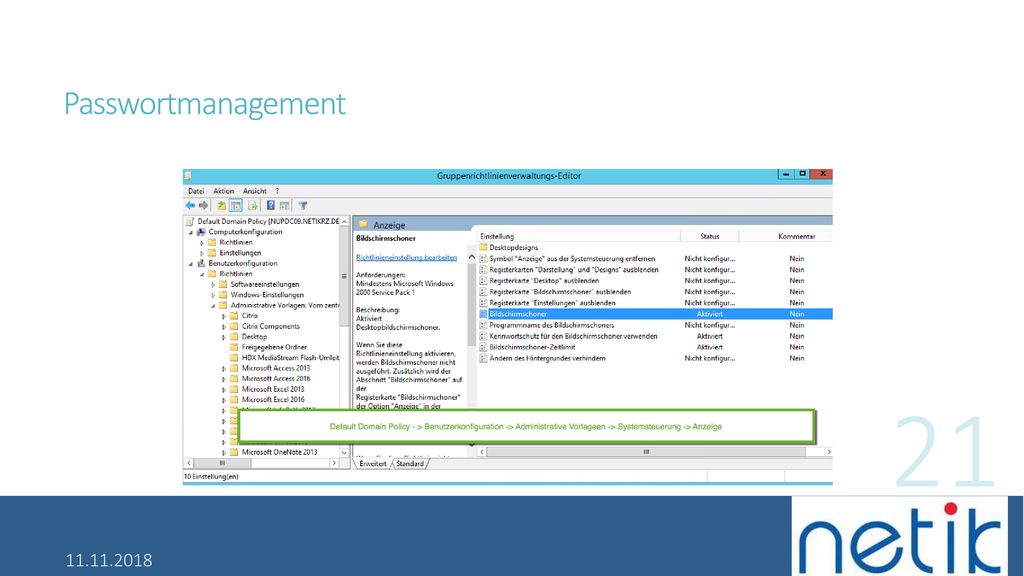This screenshot has width=1024, height=576.
Task: Click the Anzeige folder icon in the header
Action: coord(363,224)
